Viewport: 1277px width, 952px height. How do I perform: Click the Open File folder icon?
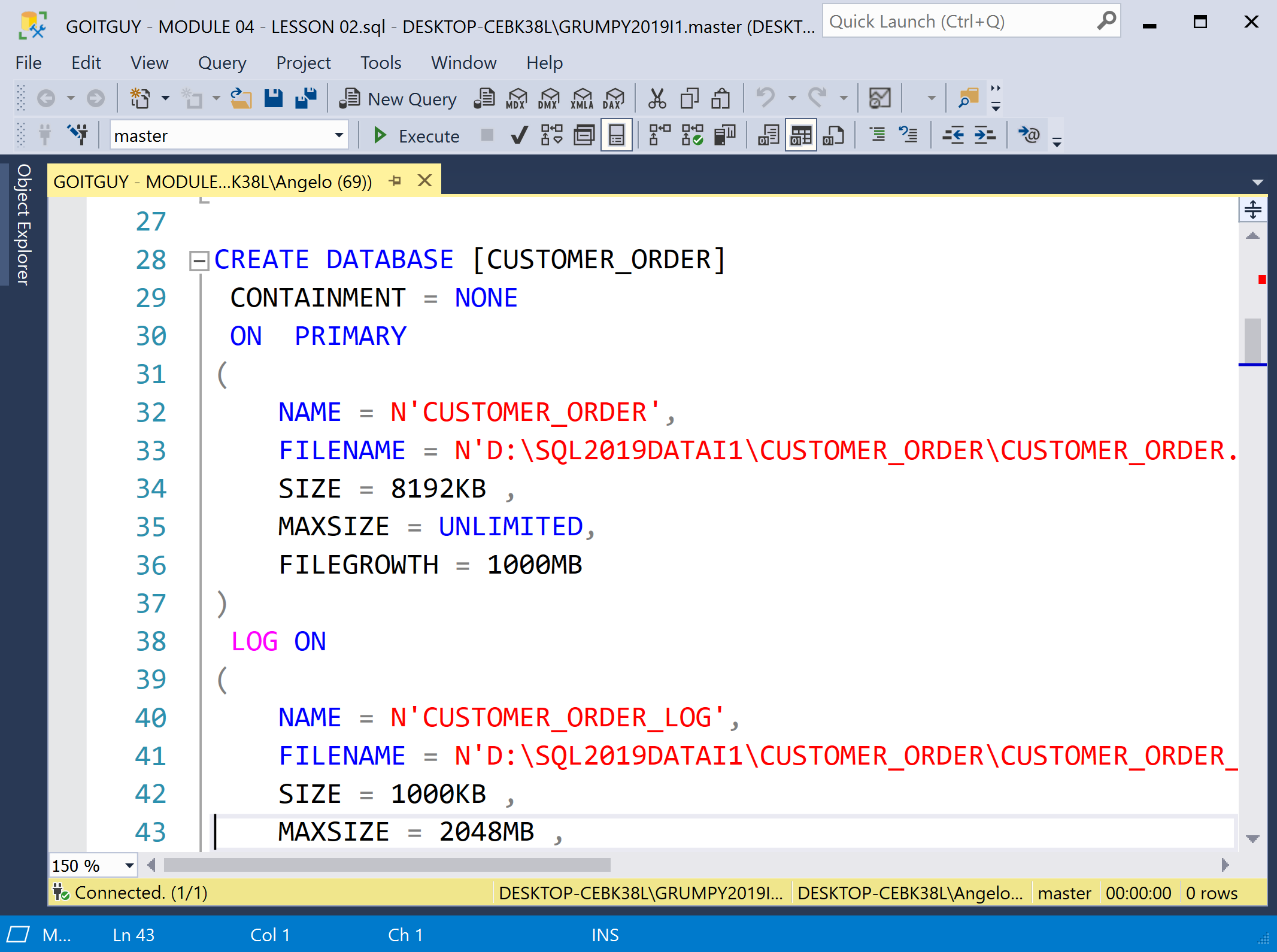[x=241, y=98]
